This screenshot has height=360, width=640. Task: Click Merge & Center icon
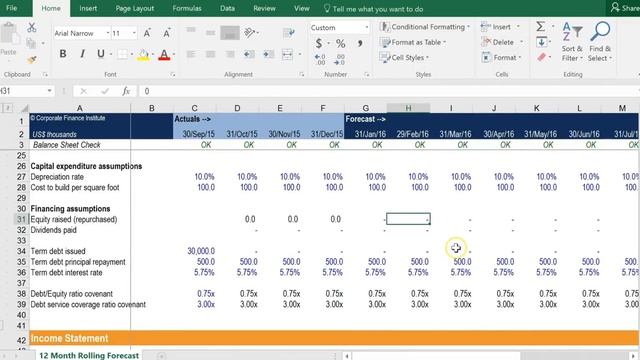pyautogui.click(x=287, y=54)
